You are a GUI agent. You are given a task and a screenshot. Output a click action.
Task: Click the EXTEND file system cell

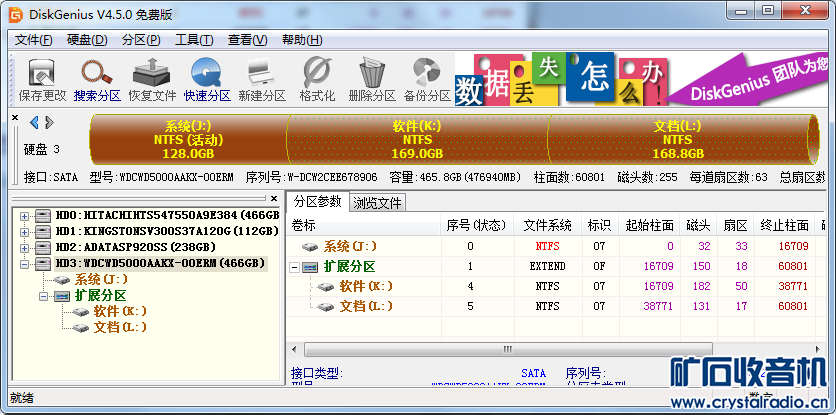coord(548,267)
